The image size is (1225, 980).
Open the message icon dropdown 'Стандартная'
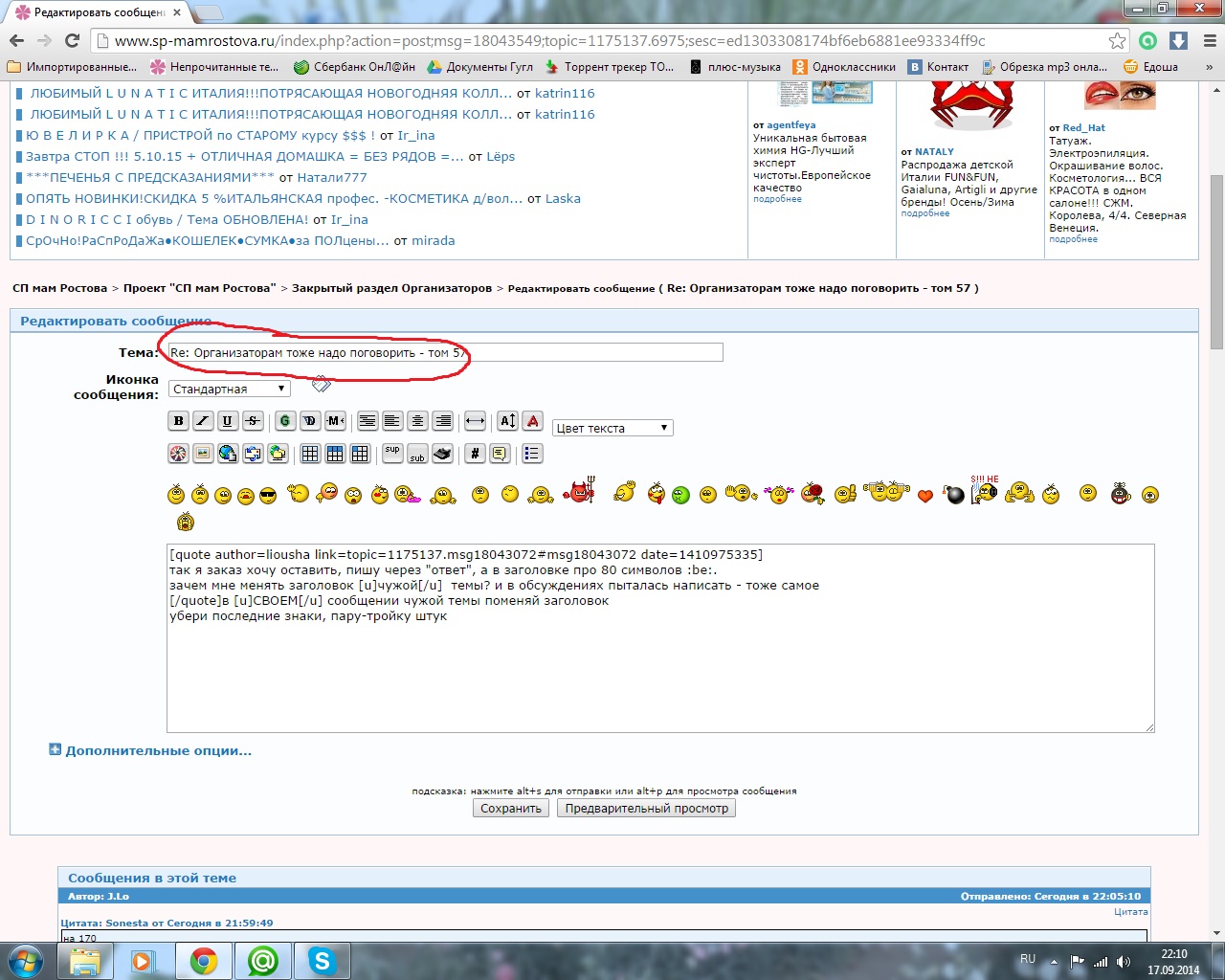tap(230, 389)
